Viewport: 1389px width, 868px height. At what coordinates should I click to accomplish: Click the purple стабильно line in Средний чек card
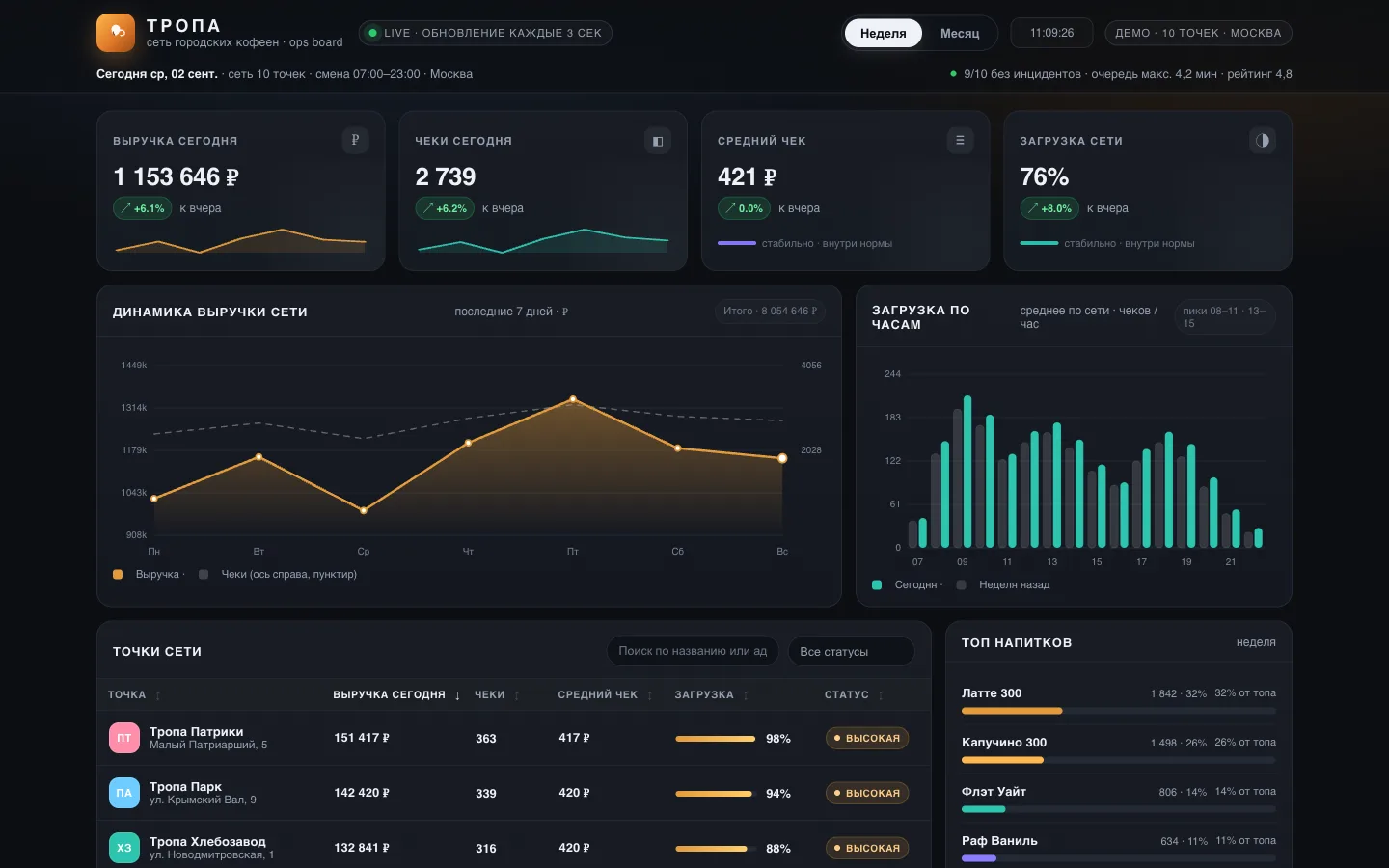click(x=737, y=243)
